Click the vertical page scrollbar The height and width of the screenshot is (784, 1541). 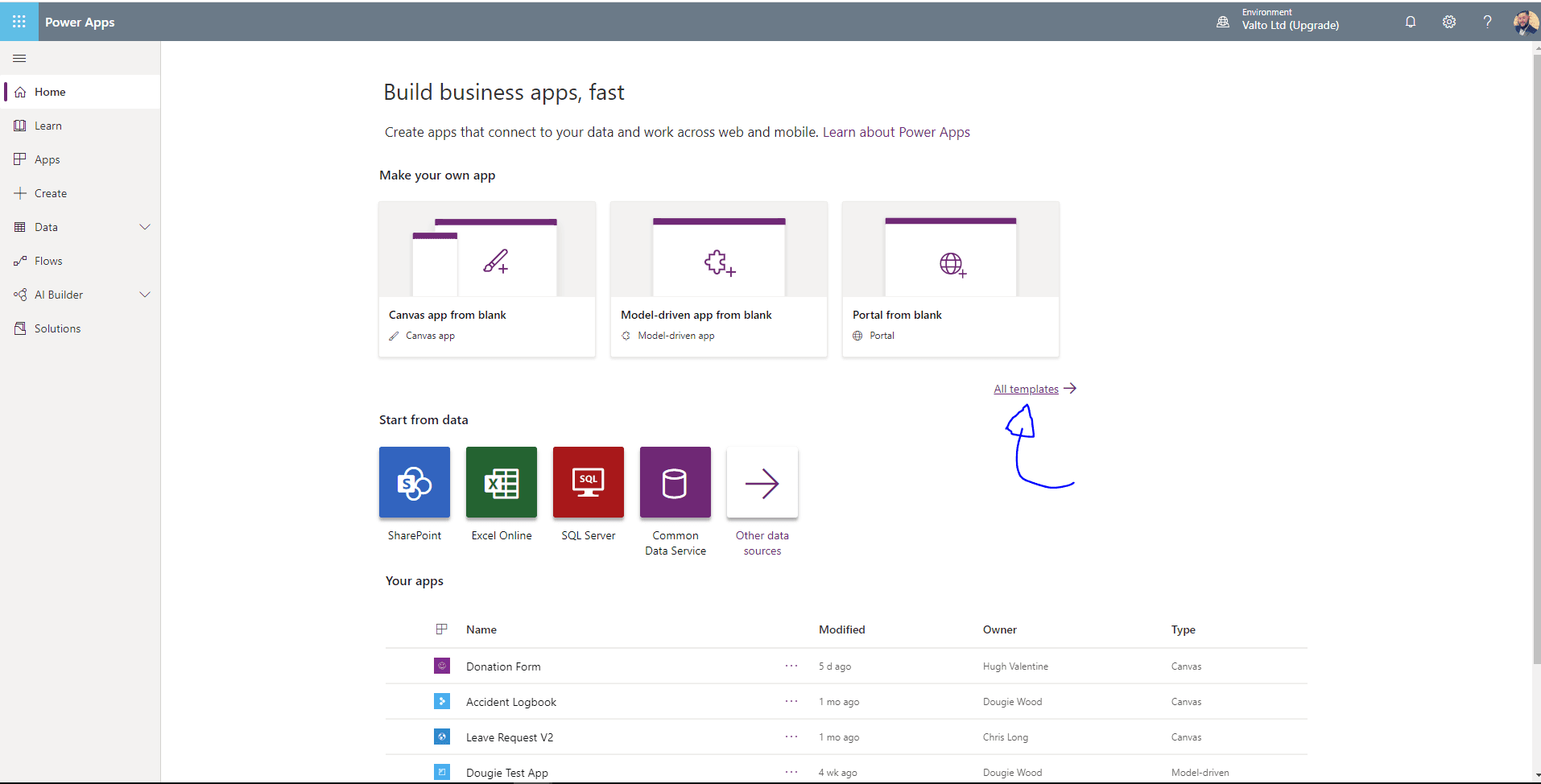click(x=1536, y=358)
